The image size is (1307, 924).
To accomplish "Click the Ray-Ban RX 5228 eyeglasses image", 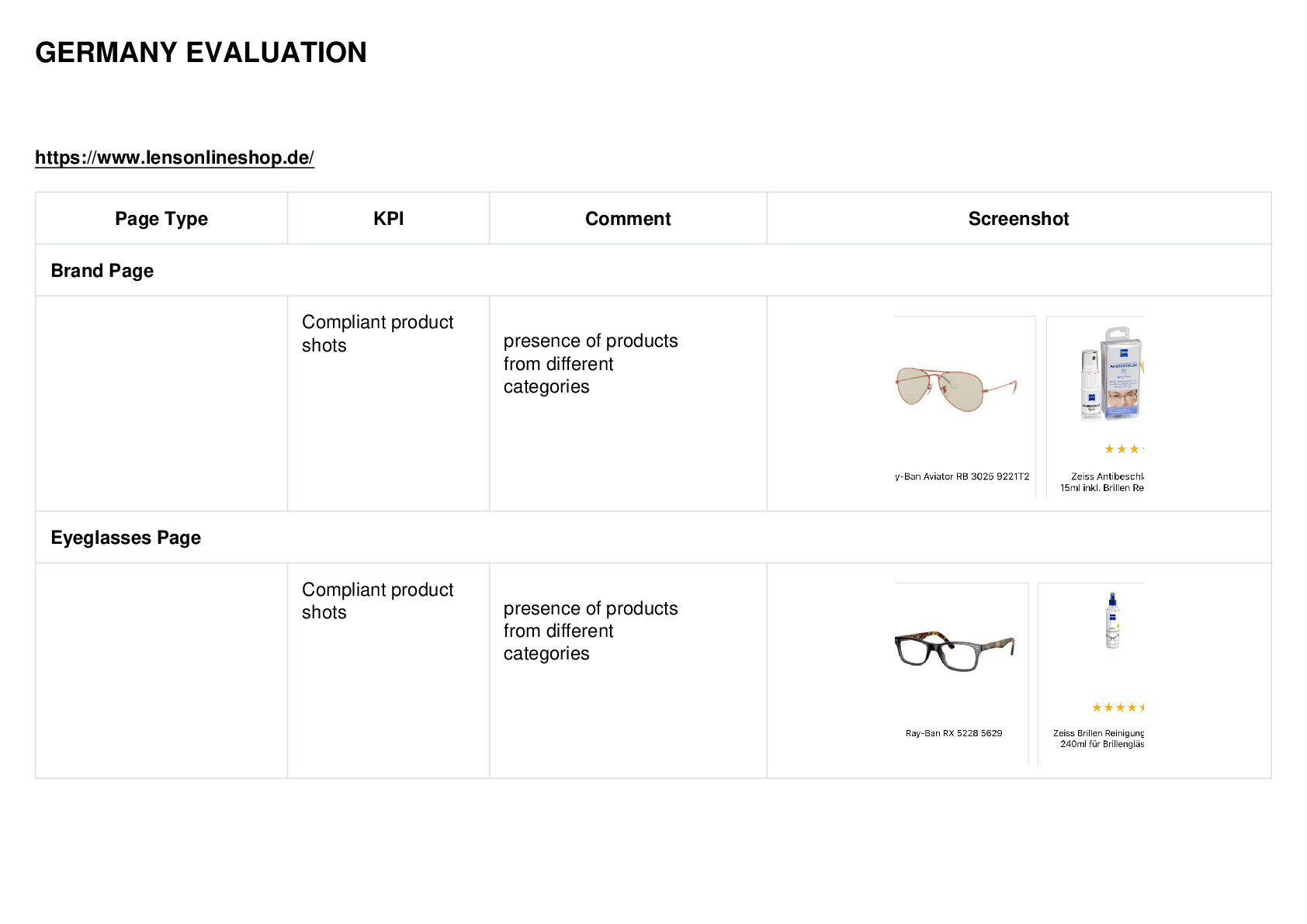I will 955,650.
